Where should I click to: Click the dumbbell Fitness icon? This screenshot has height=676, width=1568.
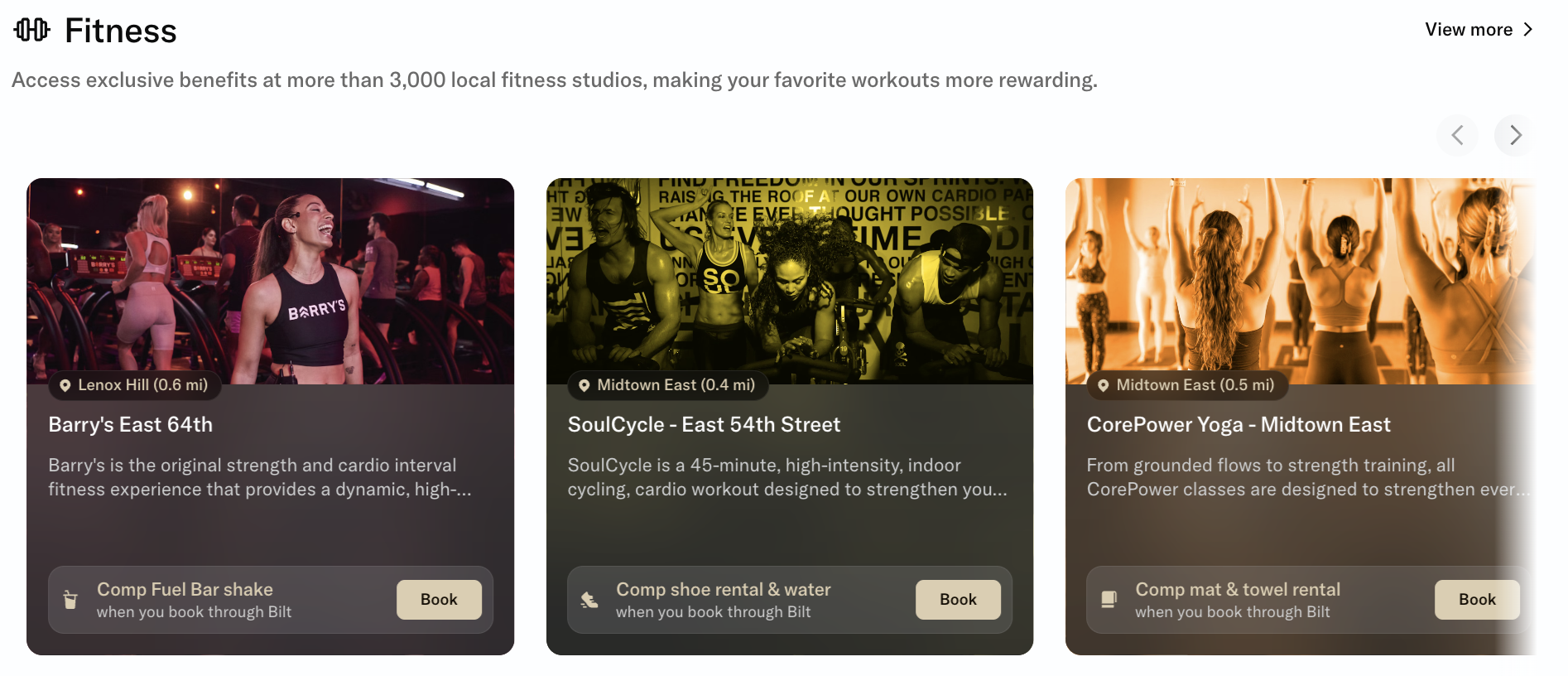pyautogui.click(x=32, y=31)
